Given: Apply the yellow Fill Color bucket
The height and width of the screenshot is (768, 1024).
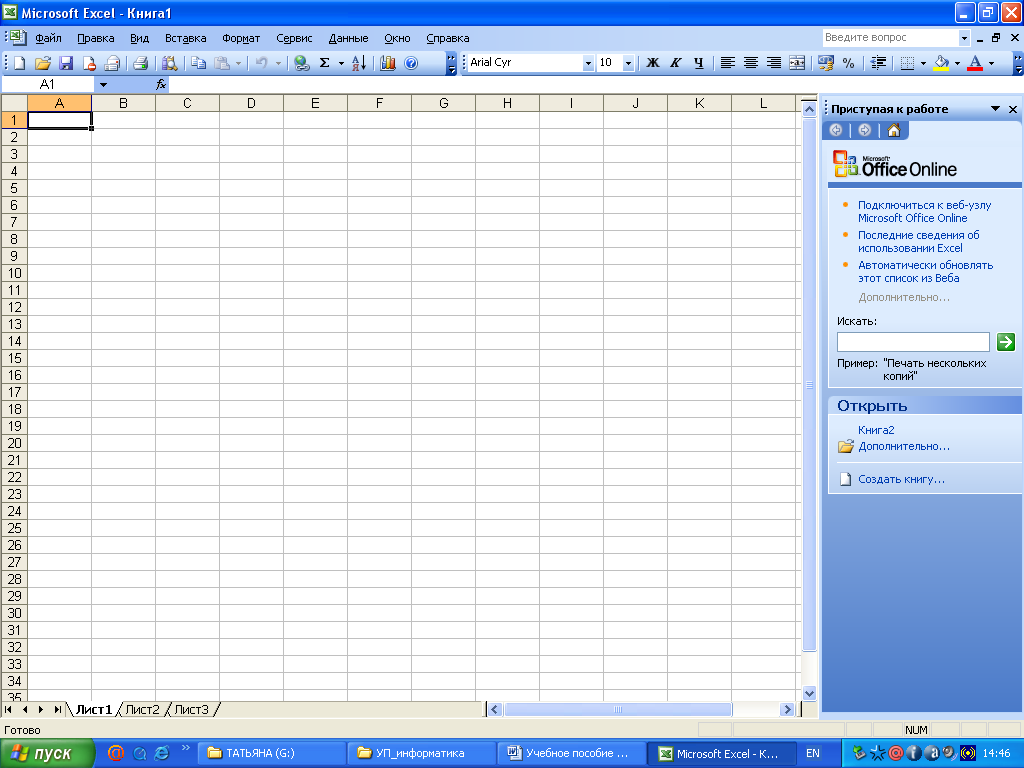Looking at the screenshot, I should (x=941, y=63).
